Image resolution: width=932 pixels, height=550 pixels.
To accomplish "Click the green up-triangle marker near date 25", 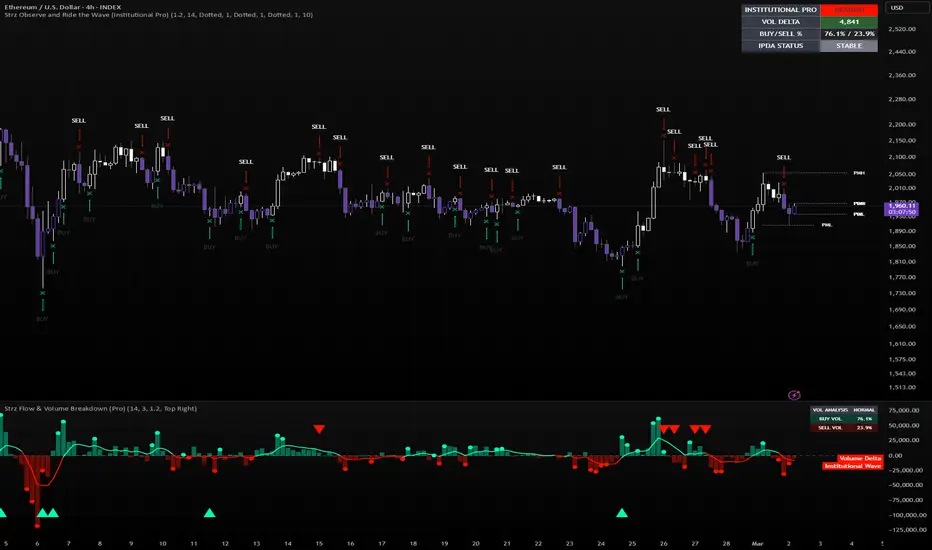I will point(622,513).
